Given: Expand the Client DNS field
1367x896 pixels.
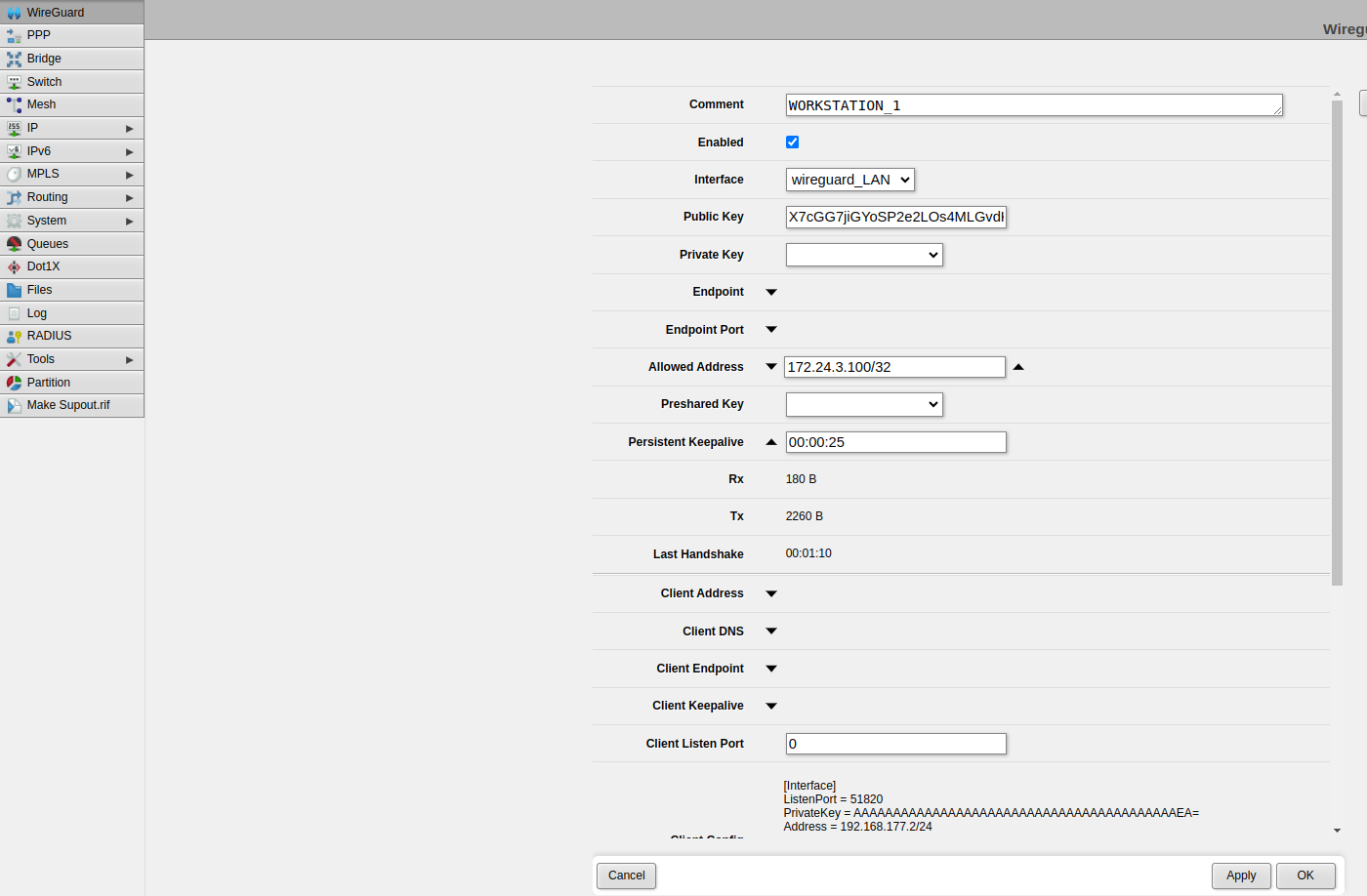Looking at the screenshot, I should pyautogui.click(x=771, y=631).
